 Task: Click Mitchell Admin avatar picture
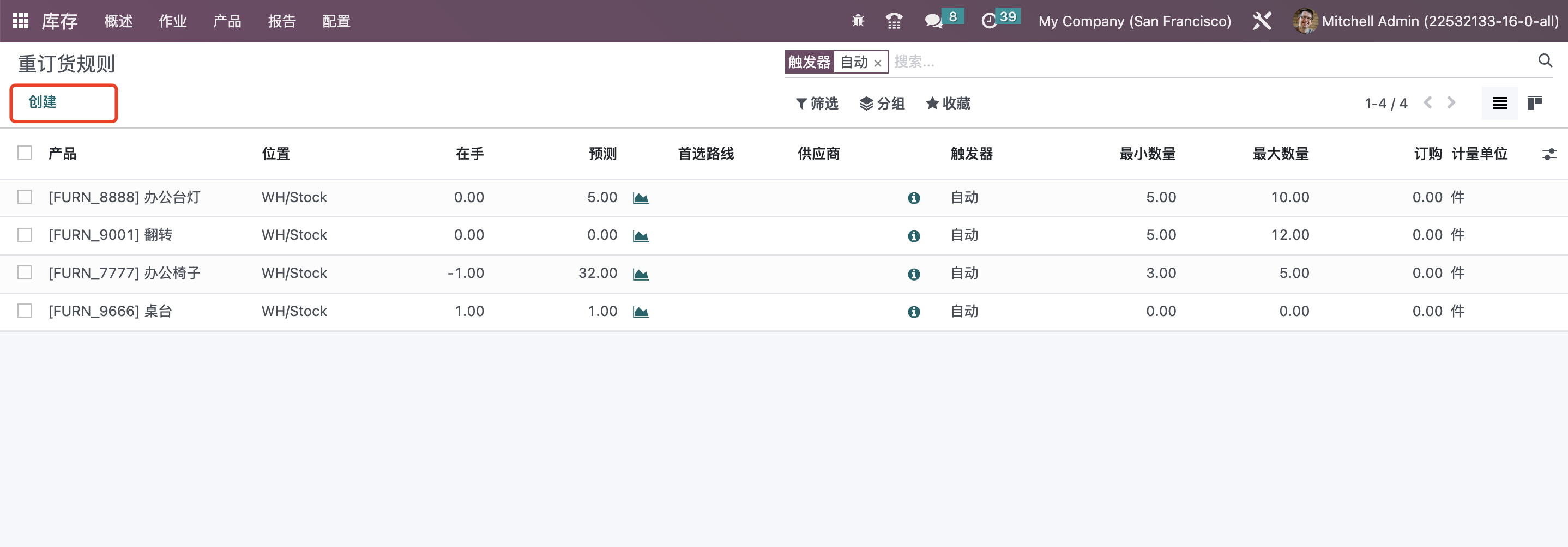(x=1305, y=21)
